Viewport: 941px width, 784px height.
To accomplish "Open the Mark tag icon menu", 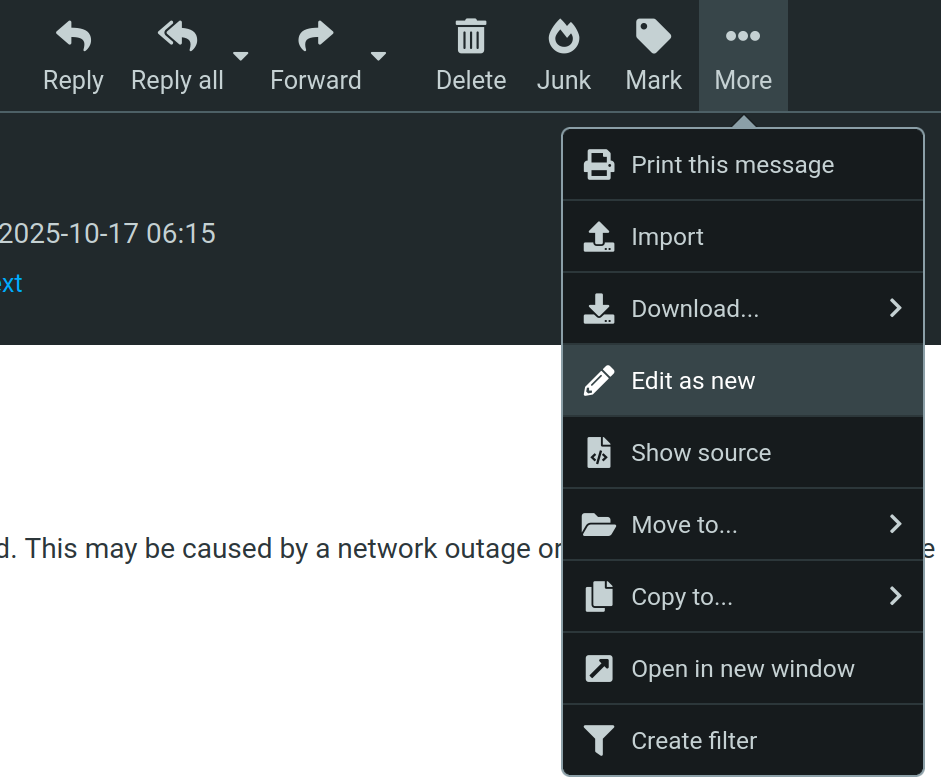I will click(x=653, y=37).
